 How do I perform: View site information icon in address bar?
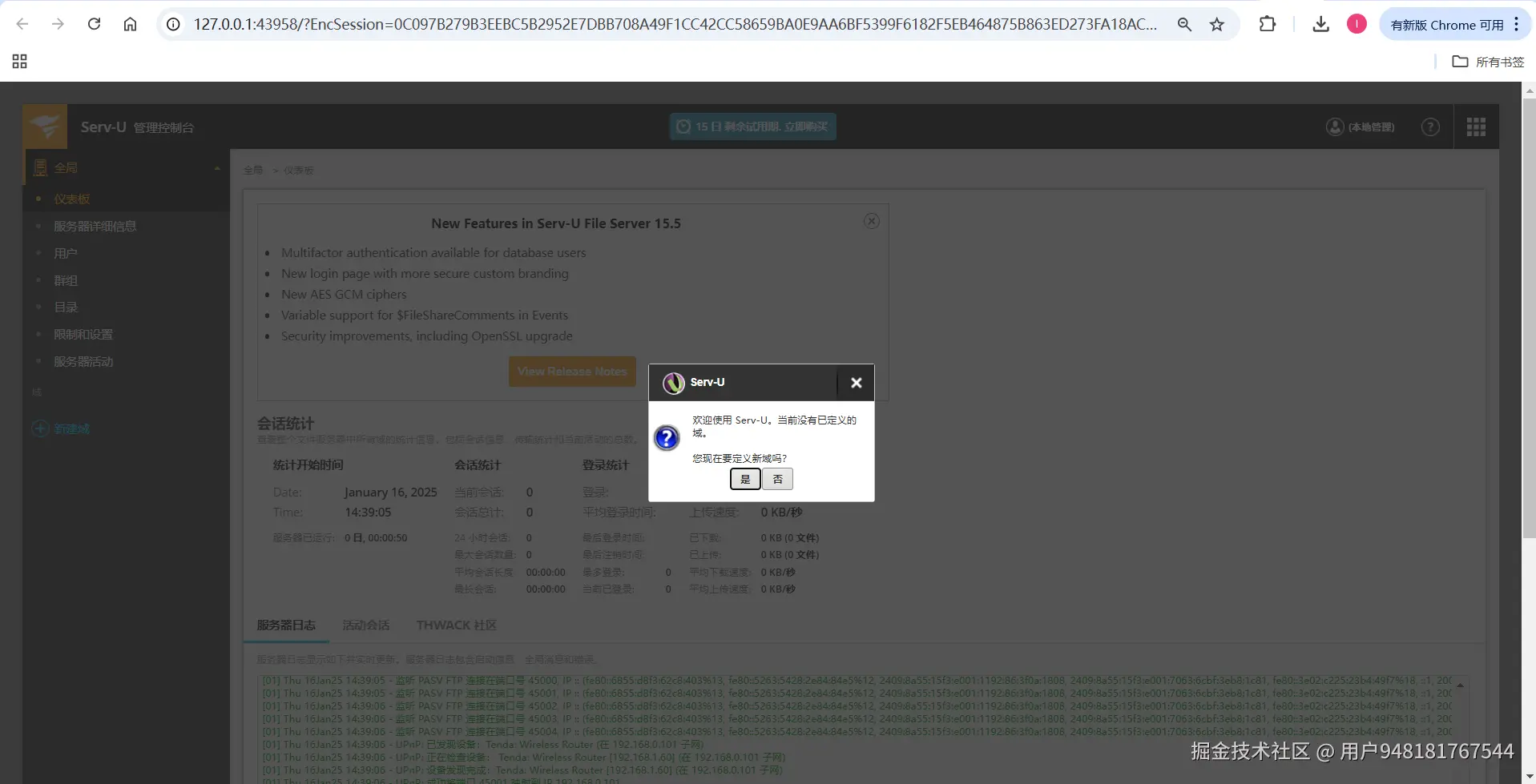173,24
